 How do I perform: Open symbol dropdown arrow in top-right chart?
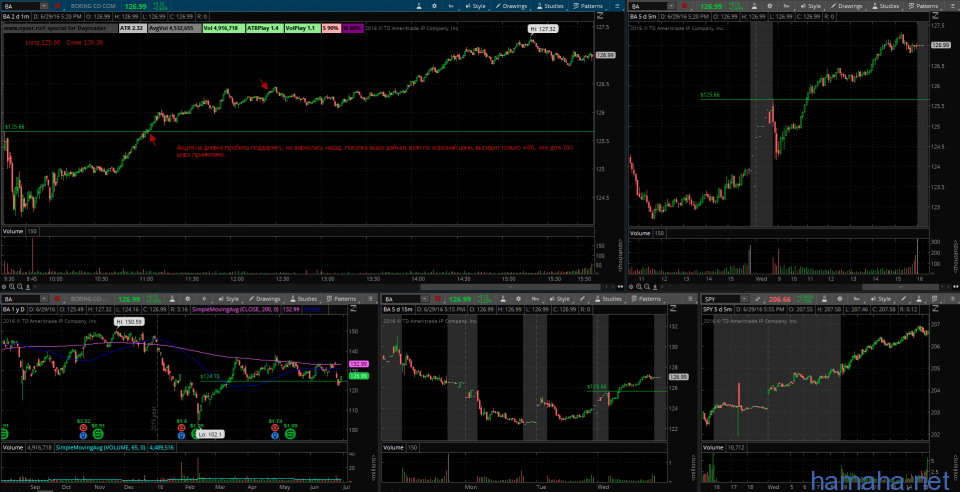pyautogui.click(x=671, y=6)
